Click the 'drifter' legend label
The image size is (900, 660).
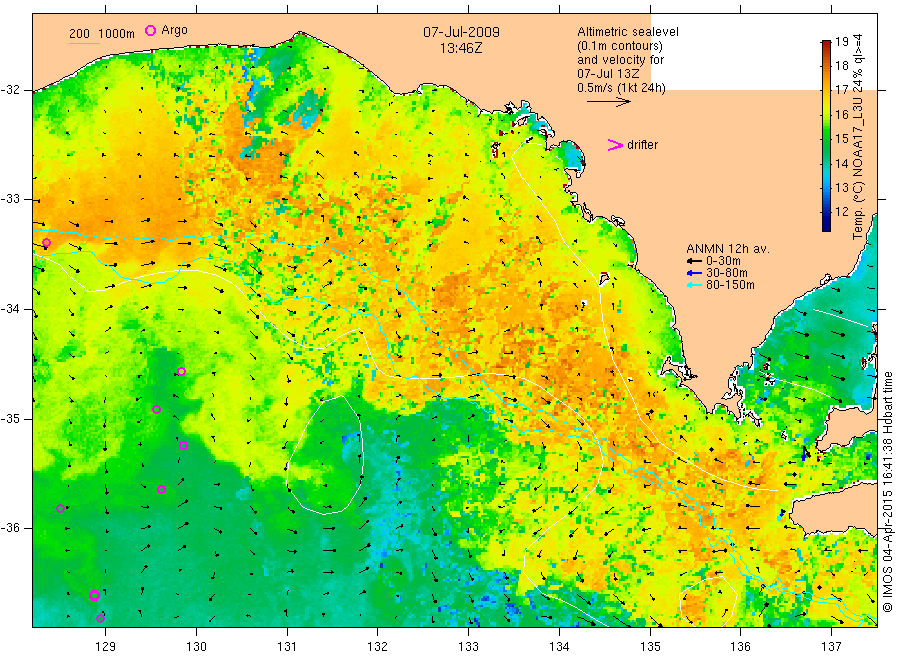pos(642,145)
